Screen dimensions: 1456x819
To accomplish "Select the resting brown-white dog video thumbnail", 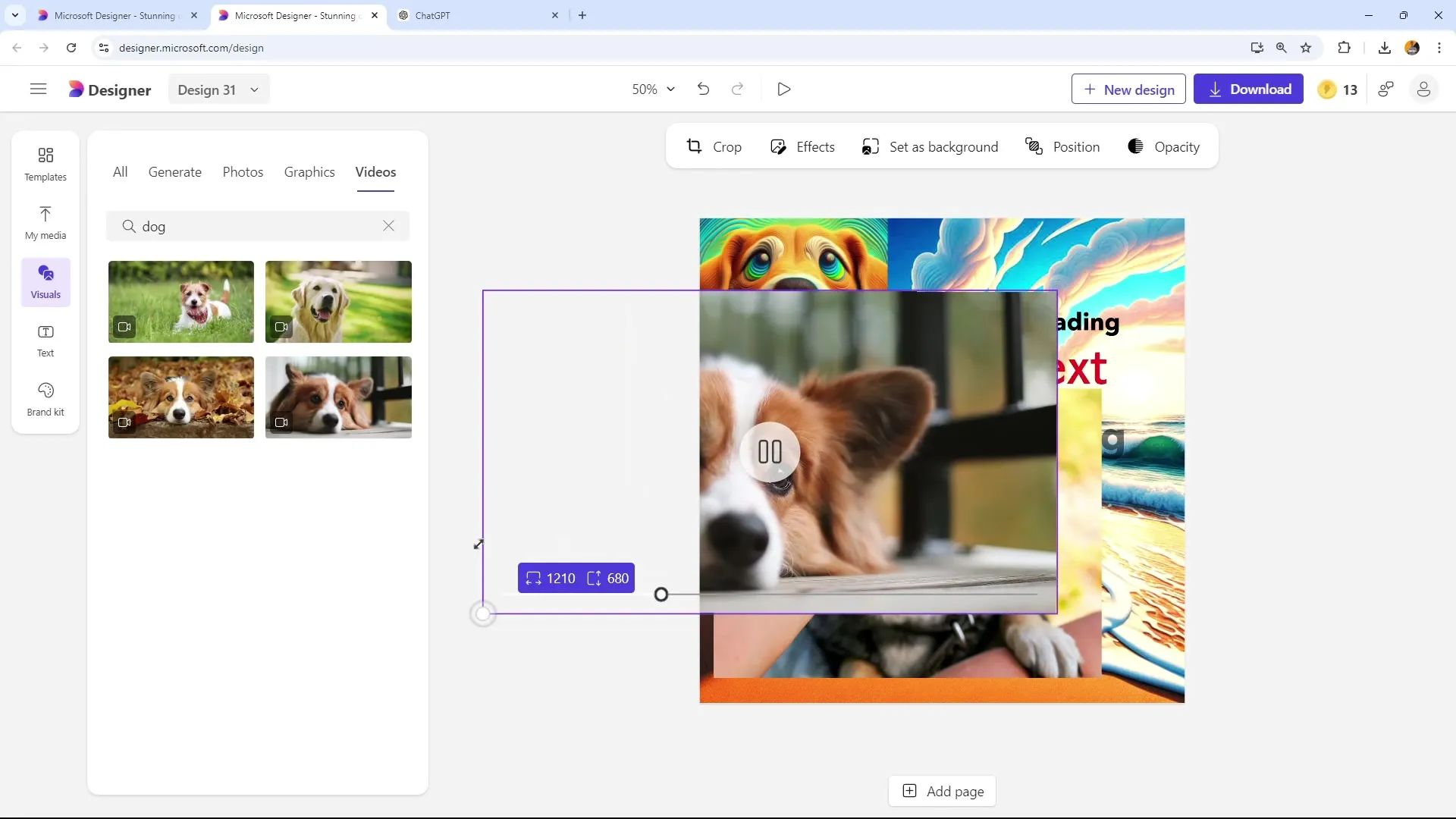I will click(x=338, y=397).
